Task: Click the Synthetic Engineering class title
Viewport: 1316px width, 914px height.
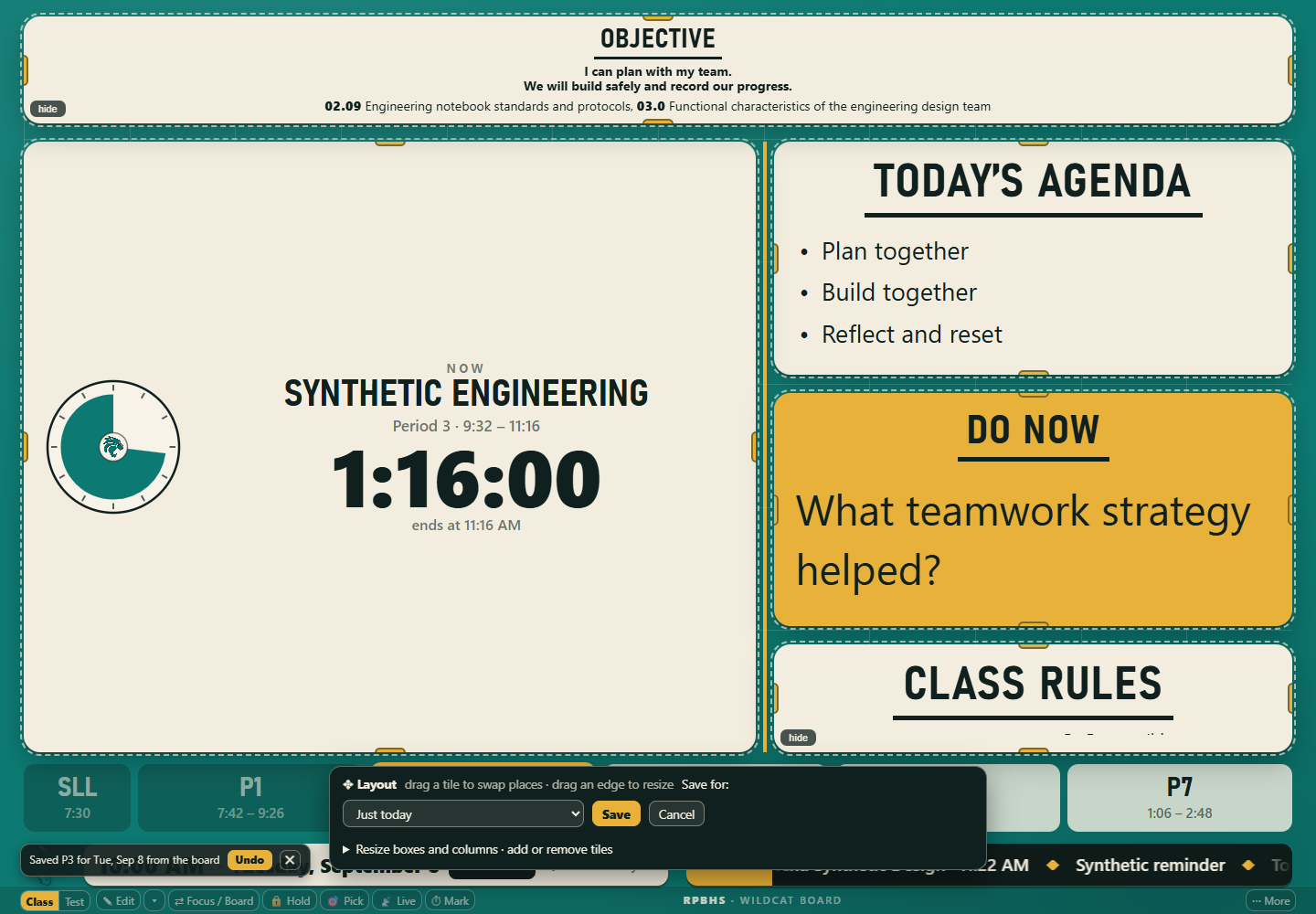Action: (x=466, y=393)
